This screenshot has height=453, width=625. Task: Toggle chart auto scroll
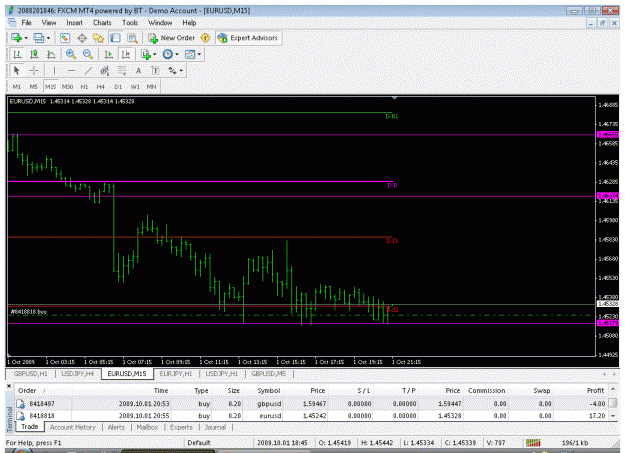(x=108, y=54)
